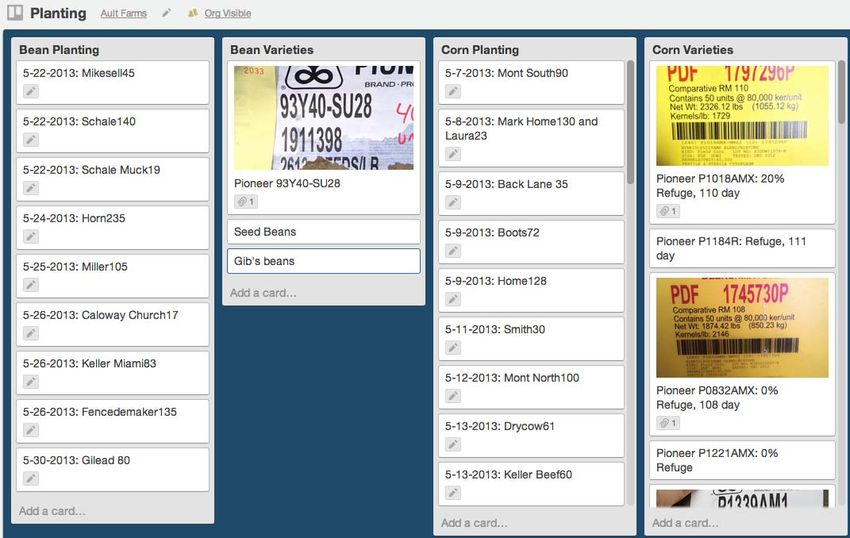Click the Bean Planting list title

pyautogui.click(x=59, y=50)
